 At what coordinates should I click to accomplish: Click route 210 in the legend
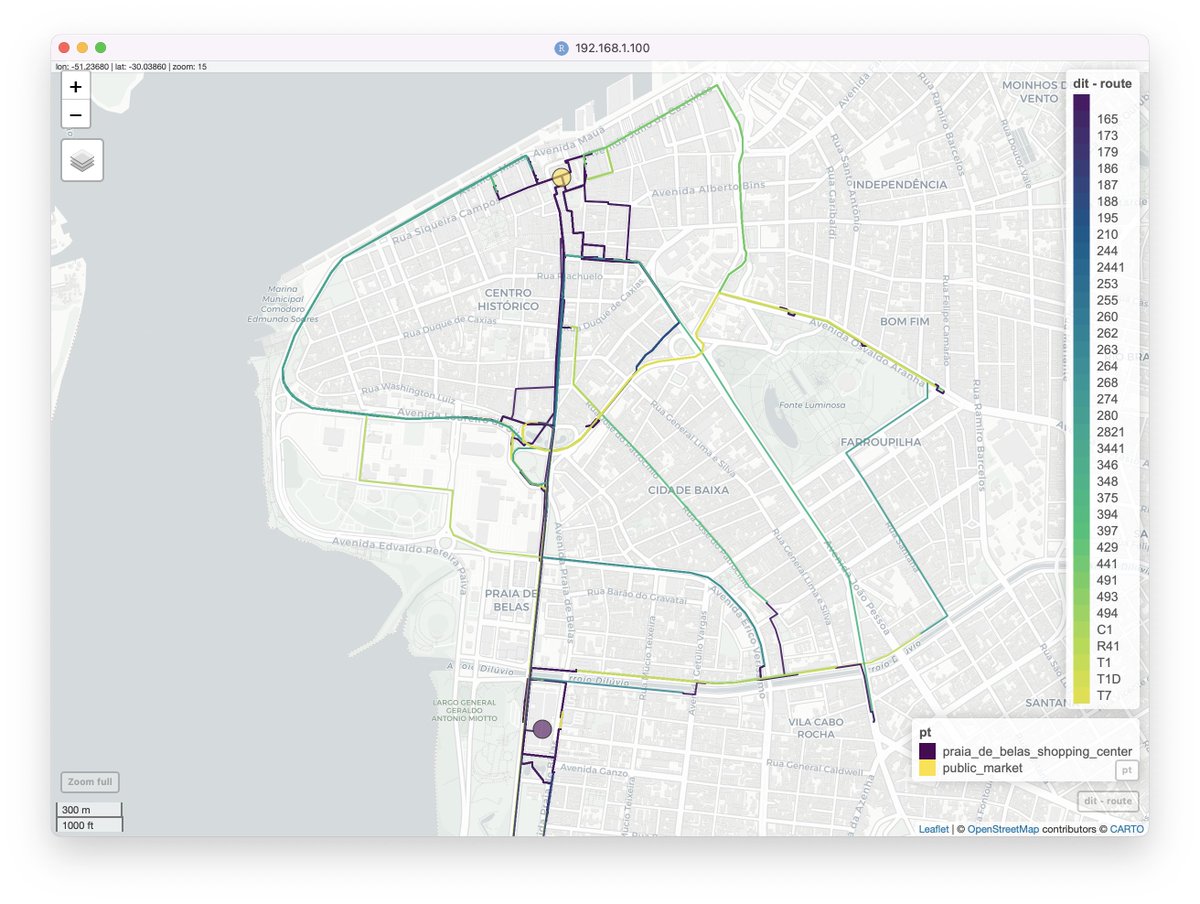1107,234
